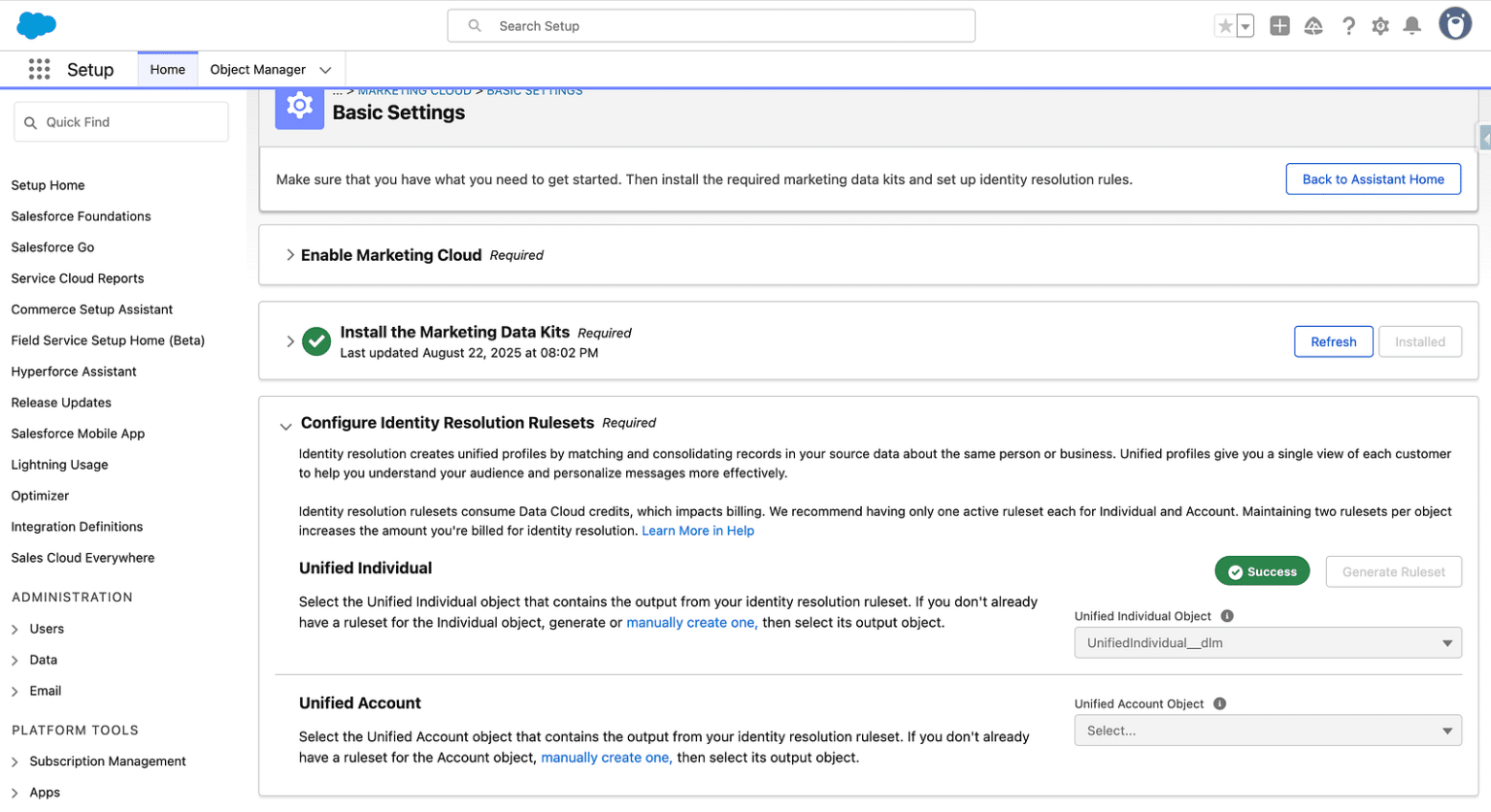Open the Unified Account Object dropdown

pyautogui.click(x=1267, y=731)
